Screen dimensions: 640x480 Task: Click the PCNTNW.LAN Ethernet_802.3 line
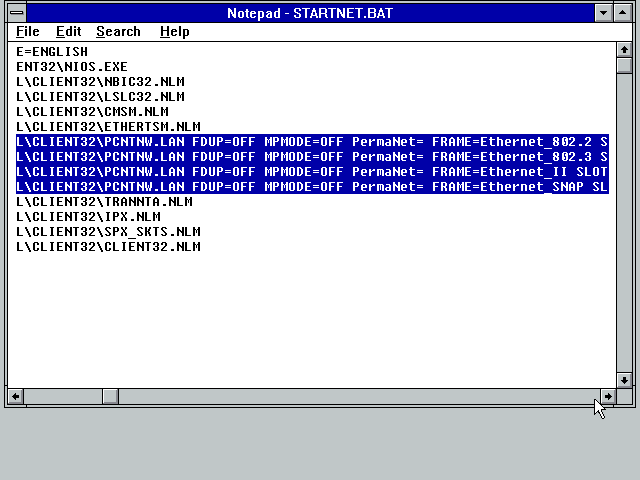[x=312, y=157]
